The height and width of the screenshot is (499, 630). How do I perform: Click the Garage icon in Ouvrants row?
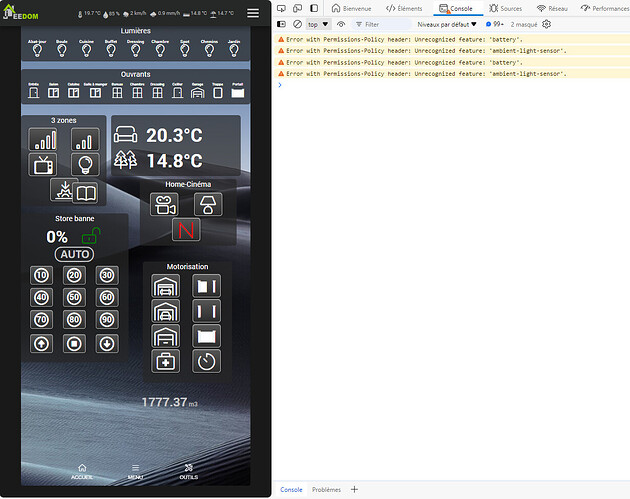pos(198,93)
